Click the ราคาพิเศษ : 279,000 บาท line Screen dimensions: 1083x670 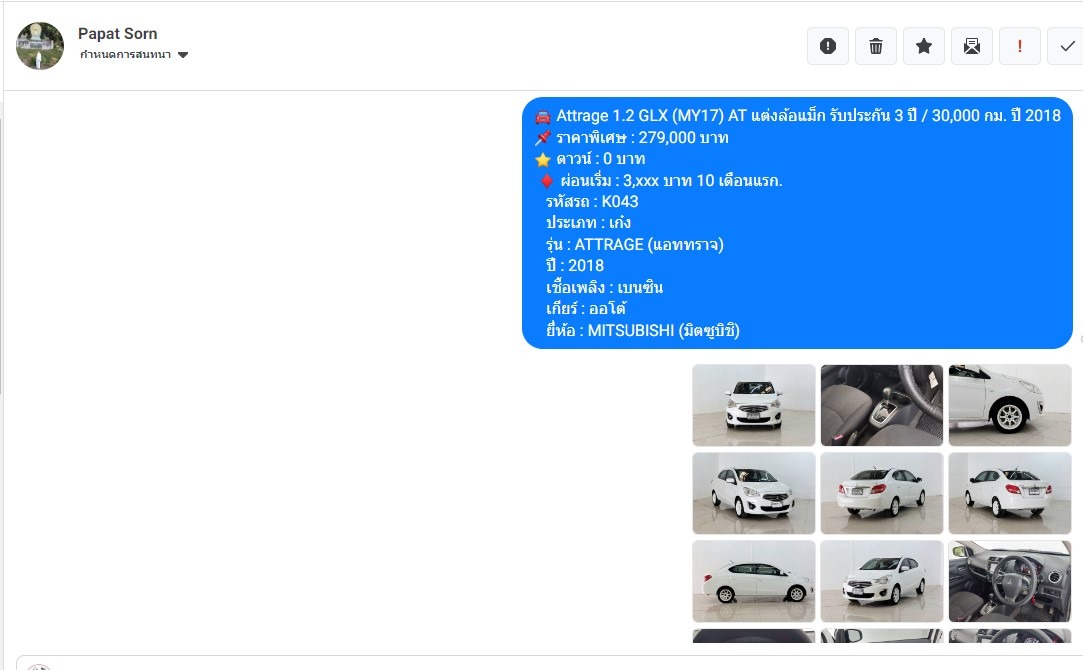(632, 137)
